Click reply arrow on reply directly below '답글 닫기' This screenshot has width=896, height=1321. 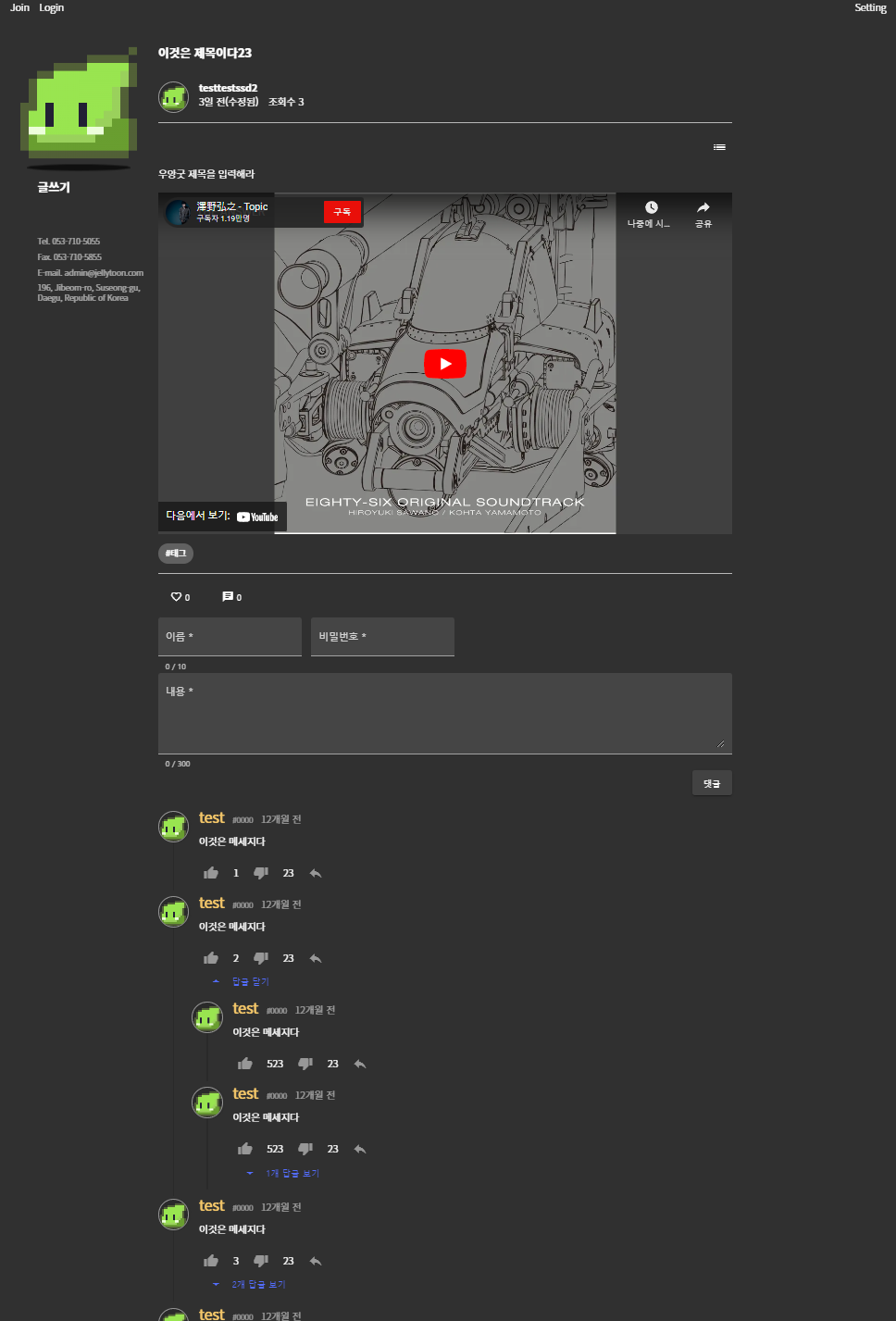[360, 1064]
